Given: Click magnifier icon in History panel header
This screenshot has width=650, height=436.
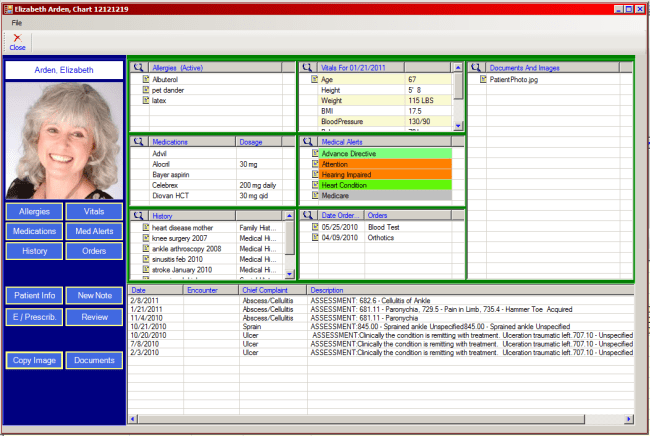Looking at the screenshot, I should [x=140, y=215].
